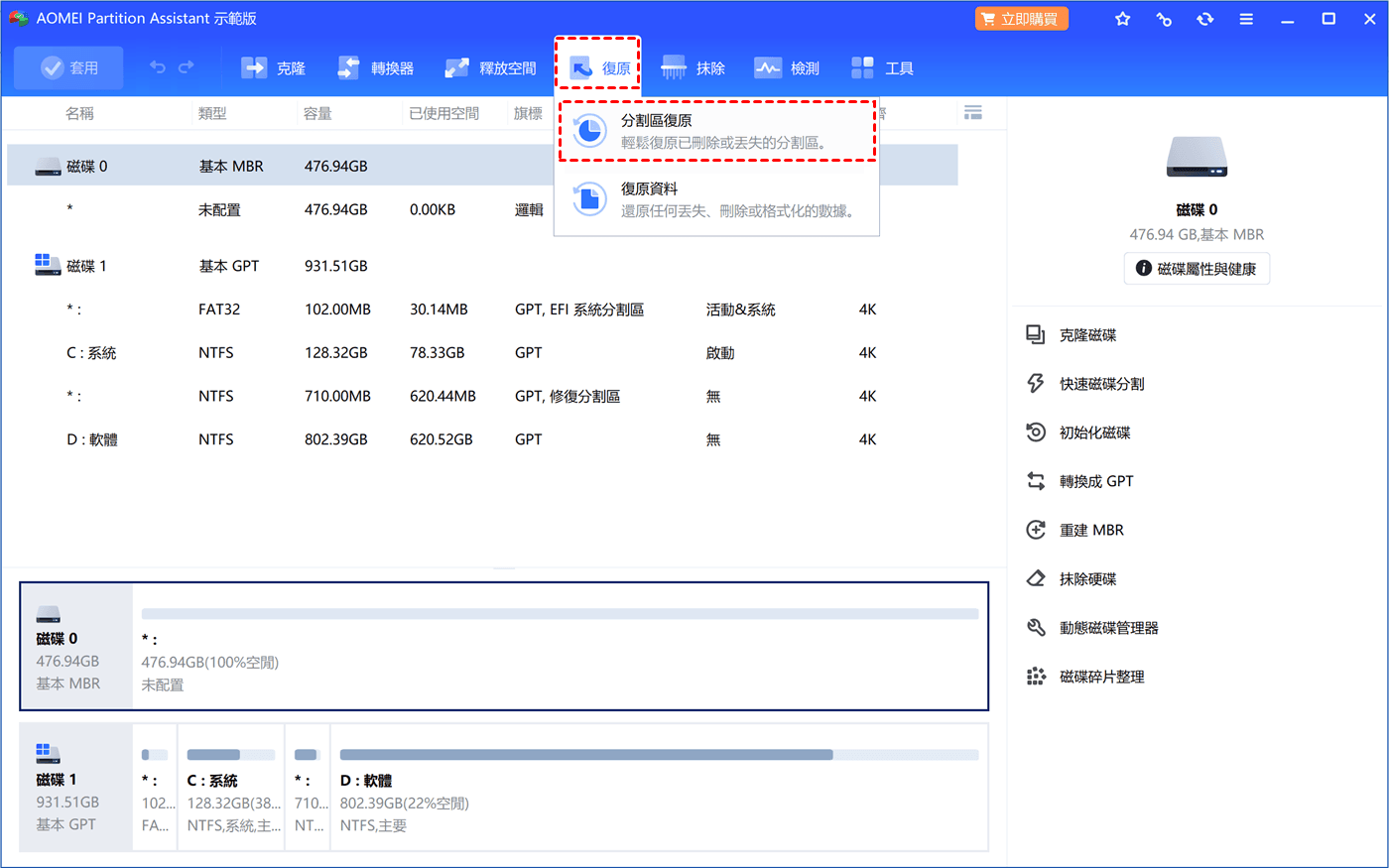Open the column layout settings icon
The width and height of the screenshot is (1389, 868).
(x=973, y=113)
